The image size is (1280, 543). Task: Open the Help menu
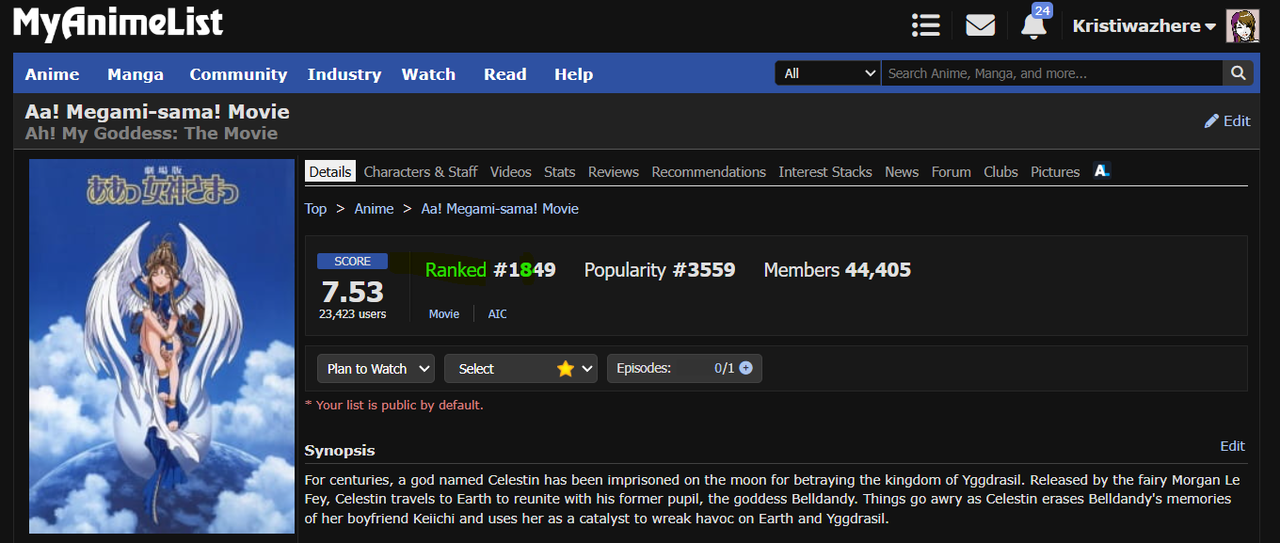[574, 74]
